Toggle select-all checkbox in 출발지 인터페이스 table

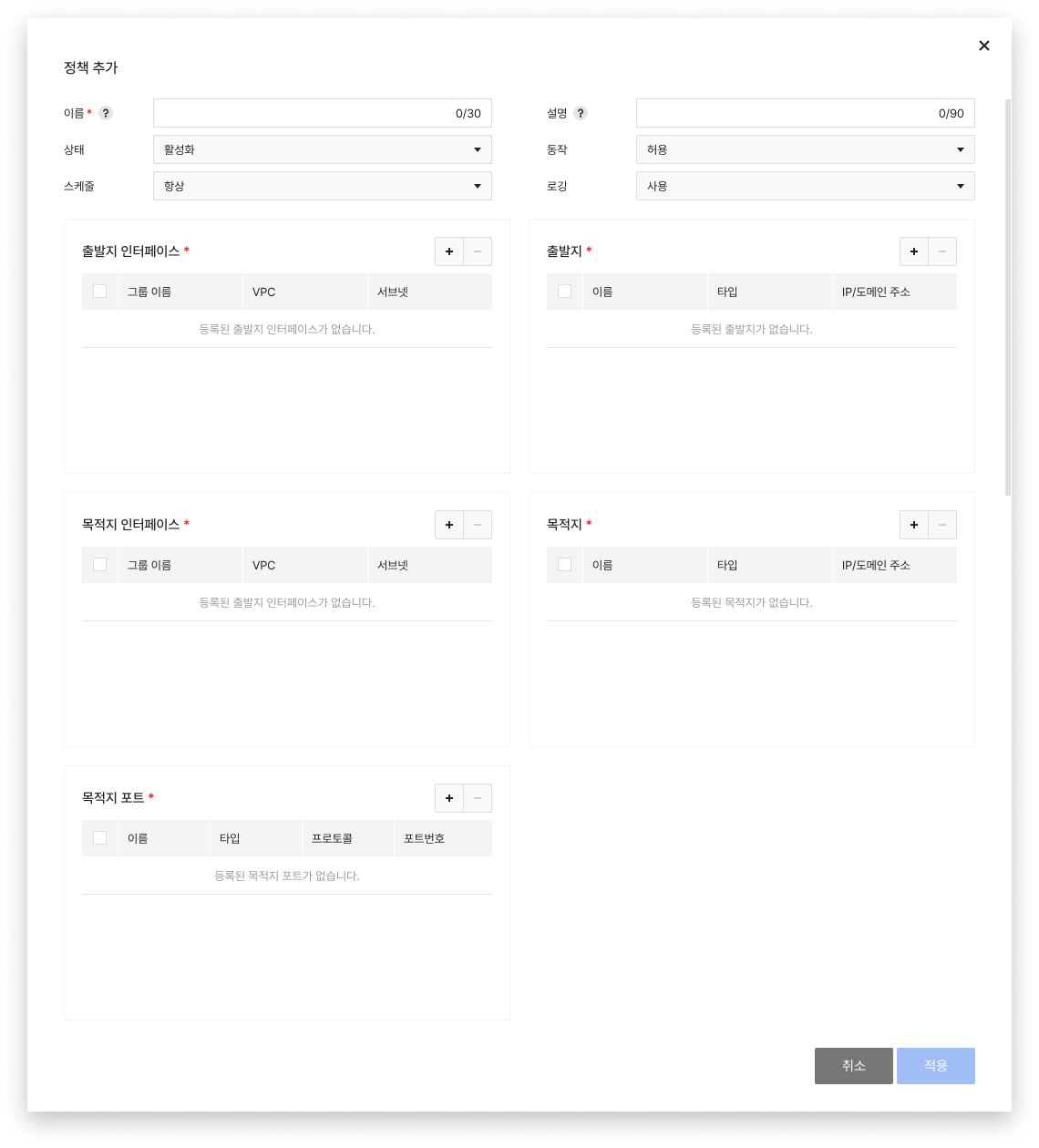click(x=100, y=292)
